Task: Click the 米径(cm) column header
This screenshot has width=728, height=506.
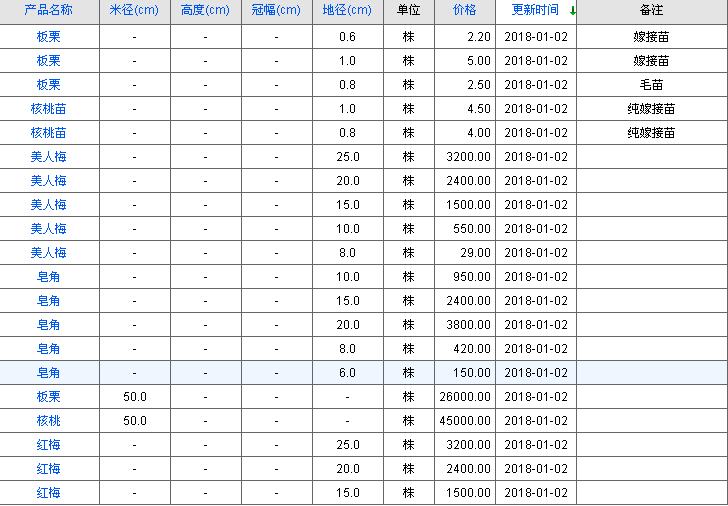Action: pos(134,11)
